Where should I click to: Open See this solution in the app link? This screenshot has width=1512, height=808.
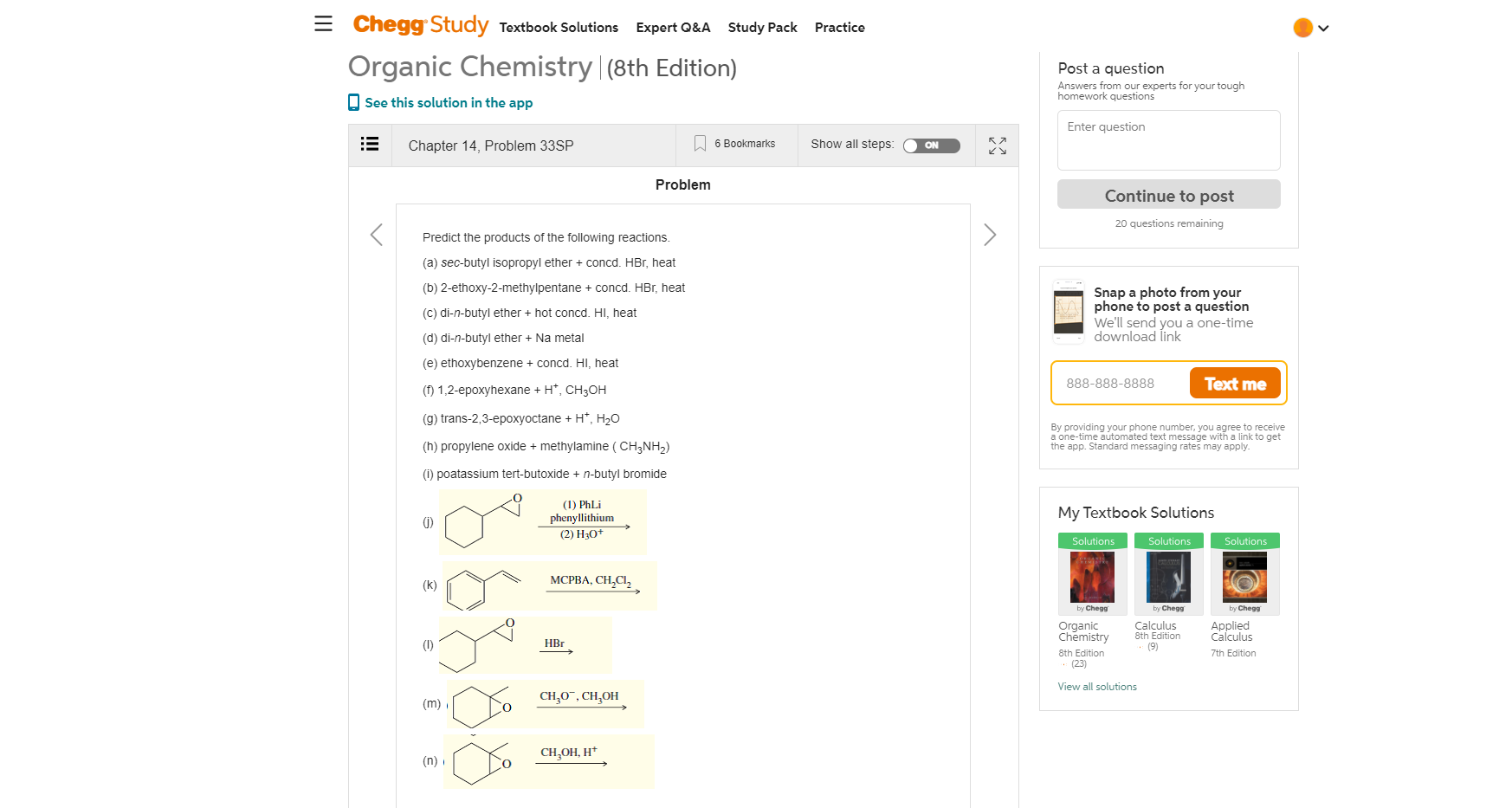[448, 103]
